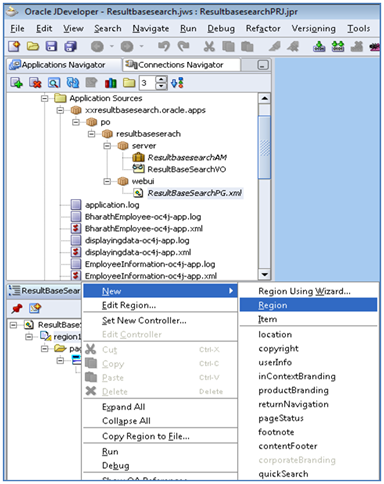Click the navigator scrollbar down arrow
The image size is (384, 484).
pos(264,275)
